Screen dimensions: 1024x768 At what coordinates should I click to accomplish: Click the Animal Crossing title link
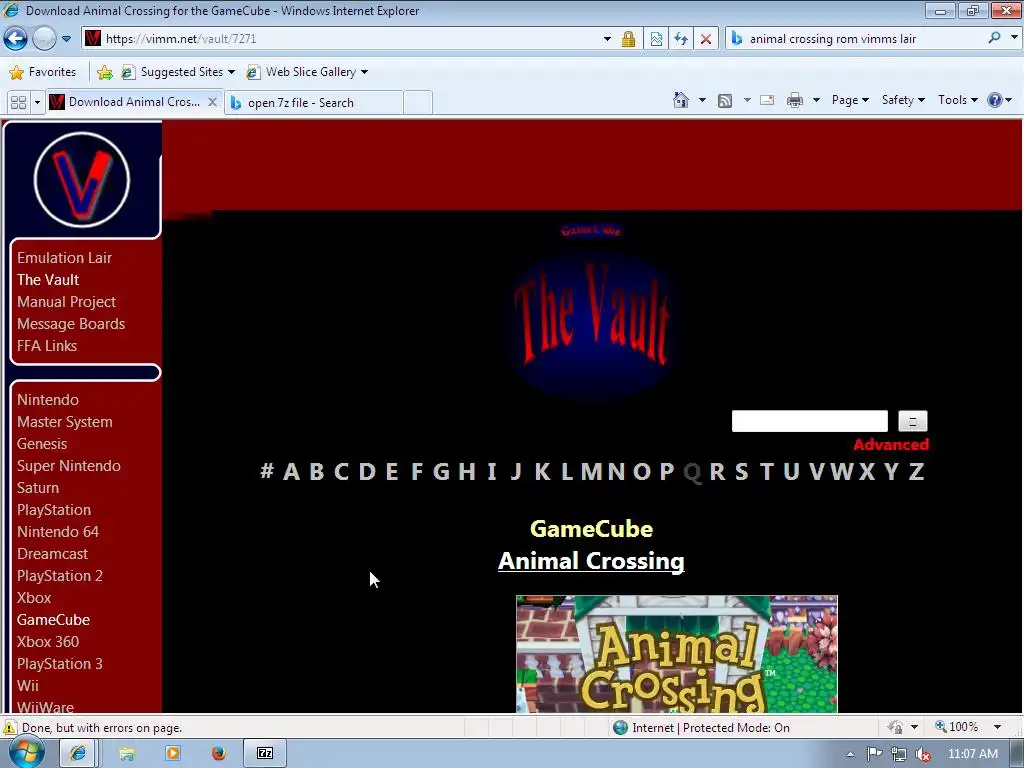[591, 561]
